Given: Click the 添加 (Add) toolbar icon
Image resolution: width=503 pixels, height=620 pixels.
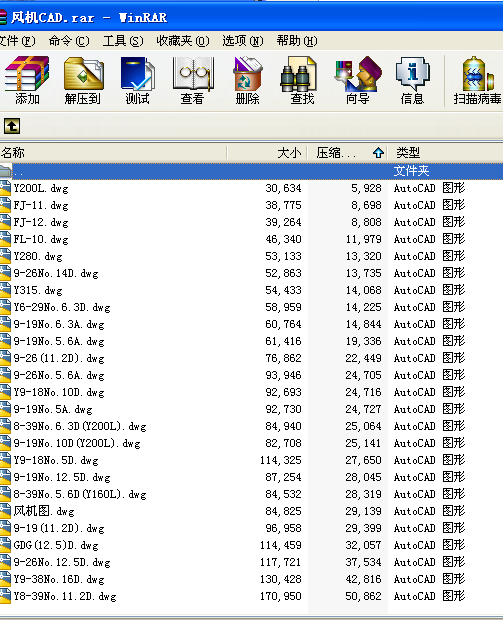Looking at the screenshot, I should coord(27,80).
